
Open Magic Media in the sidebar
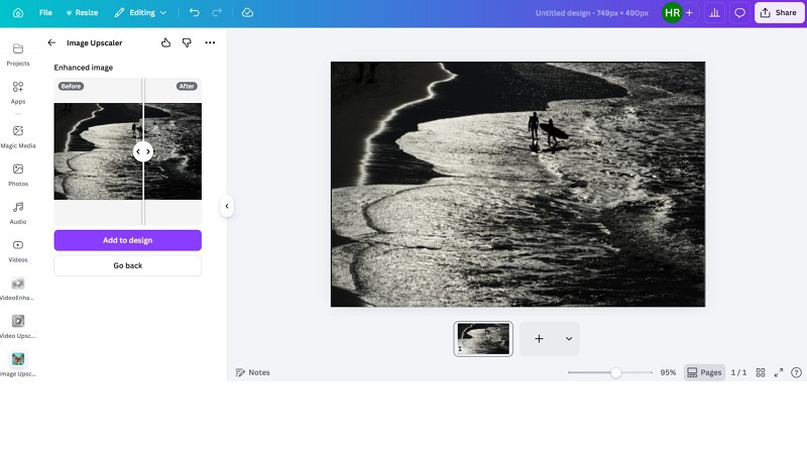tap(18, 137)
